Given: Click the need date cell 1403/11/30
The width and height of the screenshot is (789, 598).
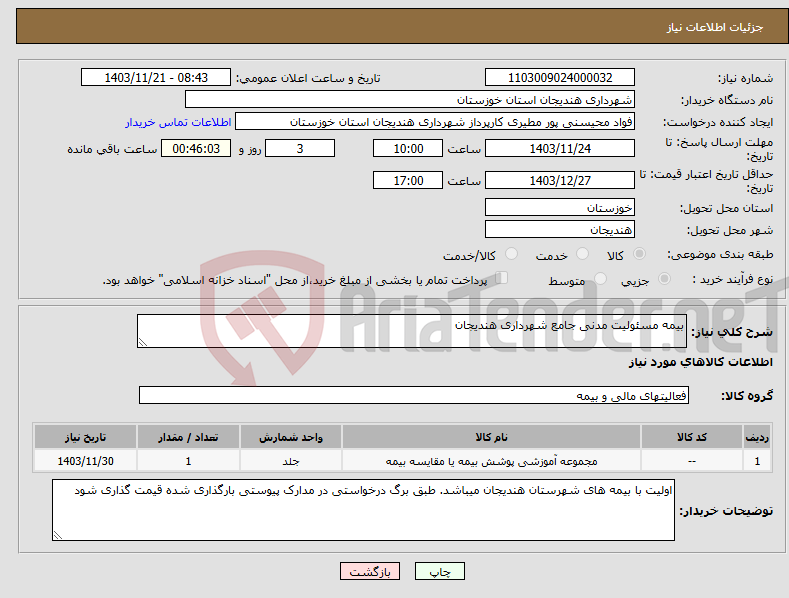Looking at the screenshot, I should (86, 461).
